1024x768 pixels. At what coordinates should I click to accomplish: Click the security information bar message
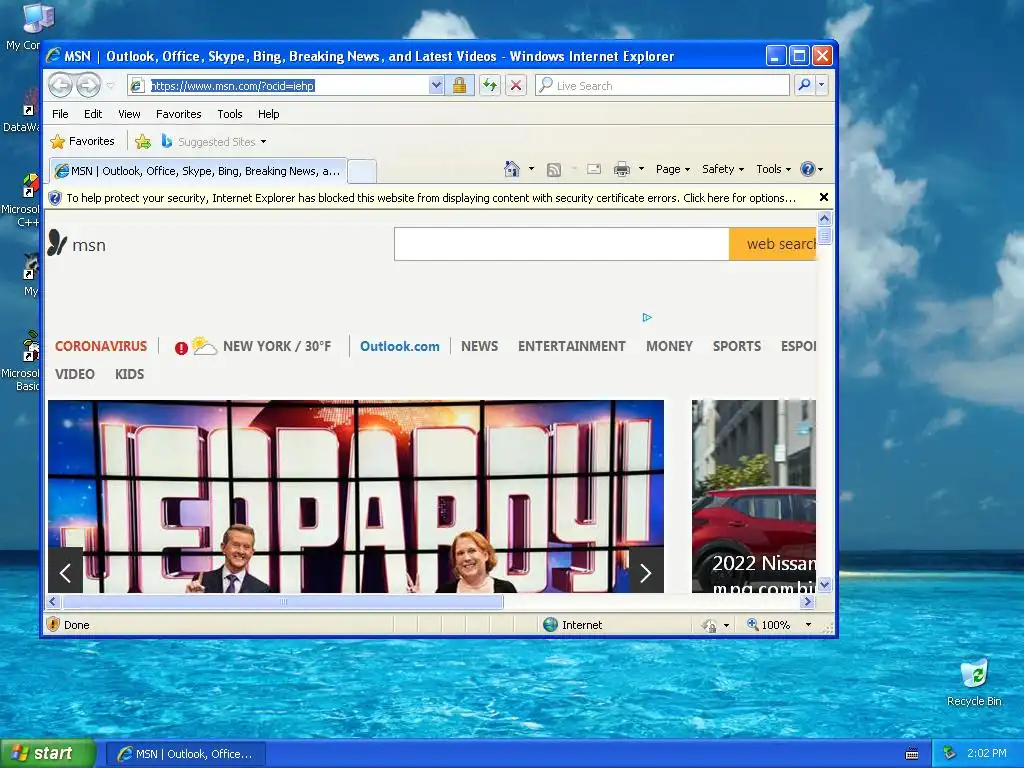431,198
